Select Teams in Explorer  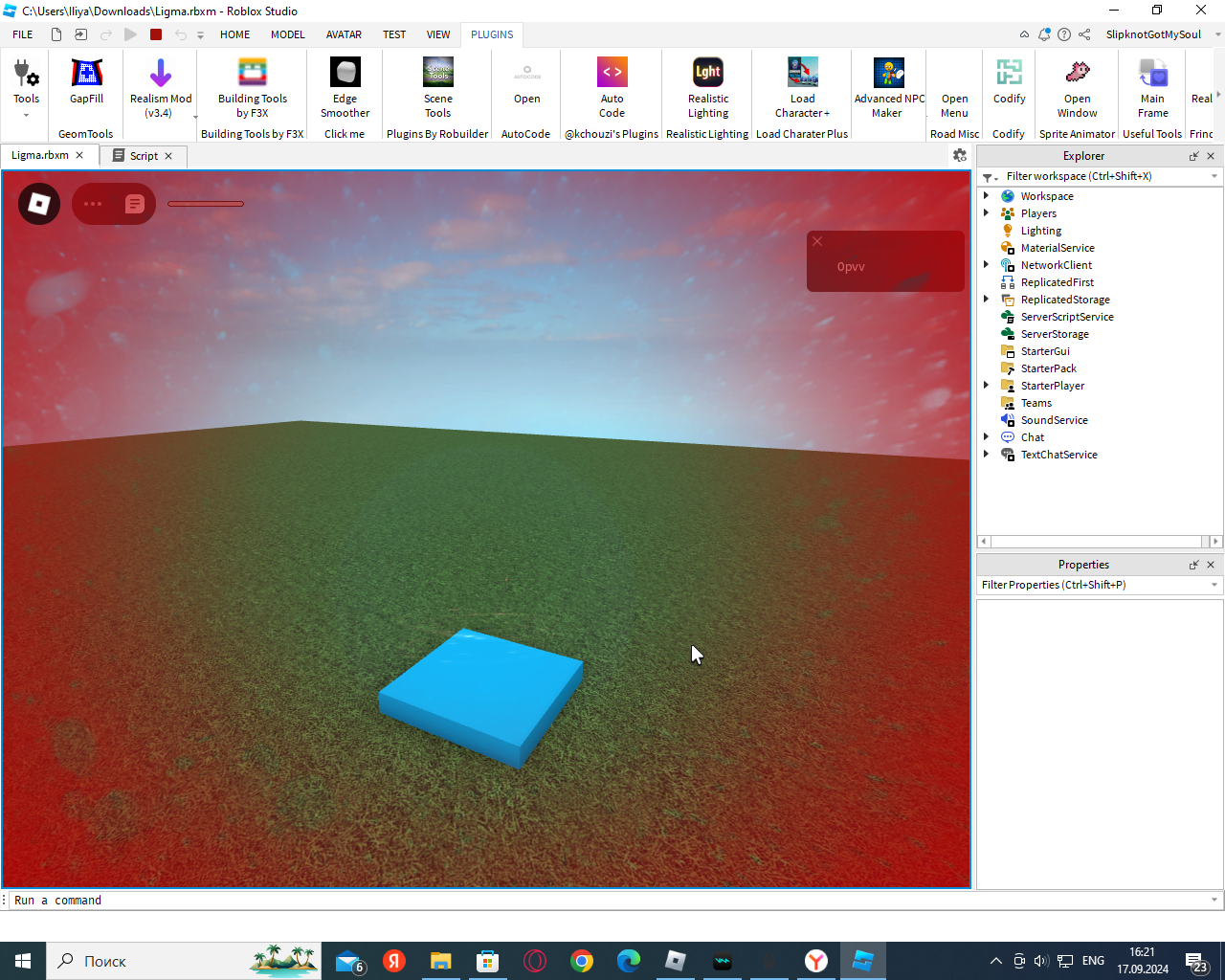[1036, 403]
